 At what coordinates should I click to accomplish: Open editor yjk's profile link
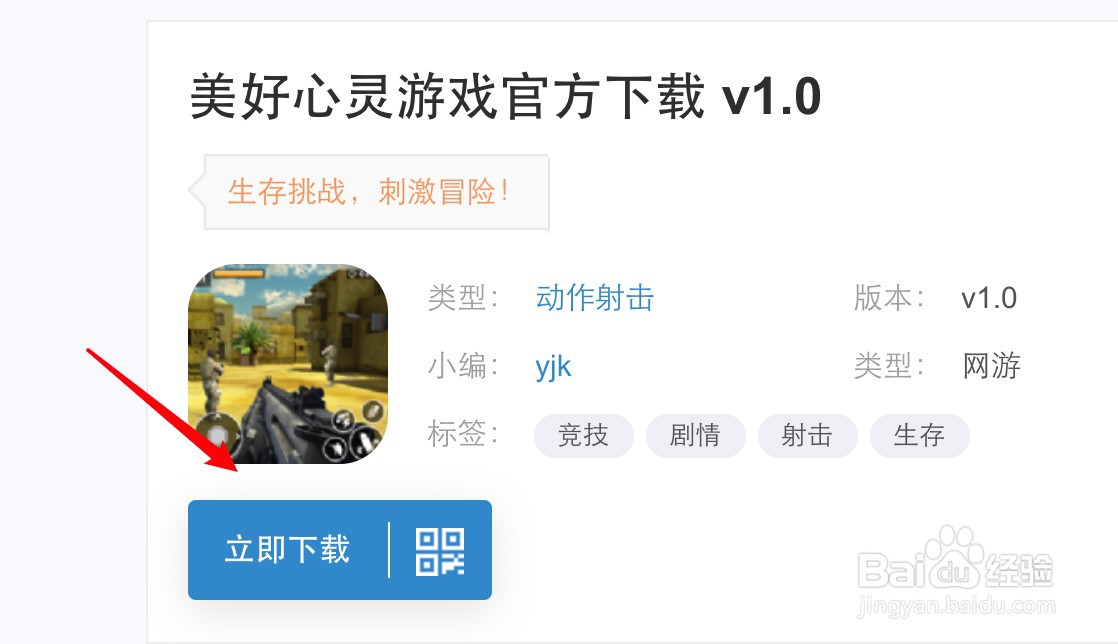click(553, 367)
